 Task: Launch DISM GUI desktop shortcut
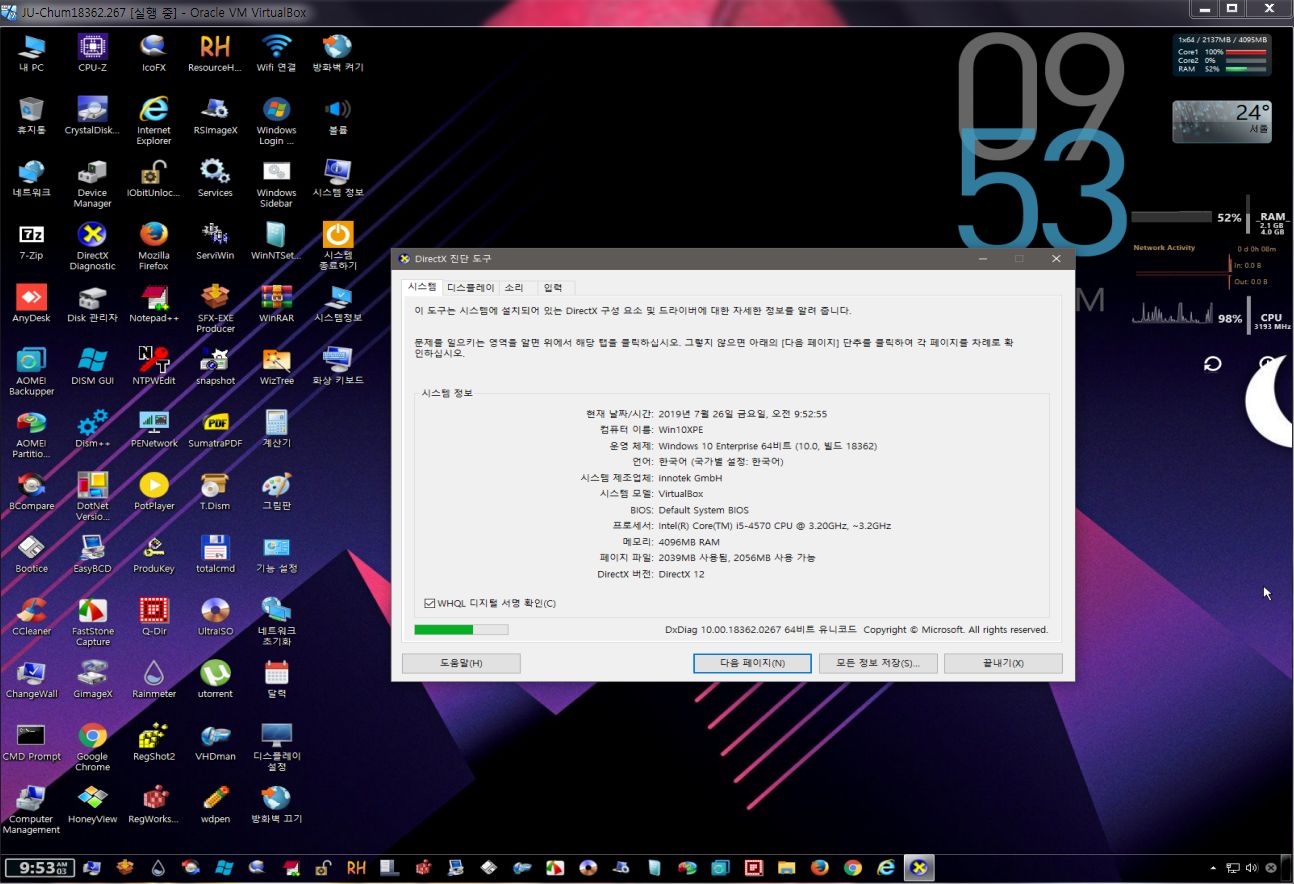coord(92,366)
